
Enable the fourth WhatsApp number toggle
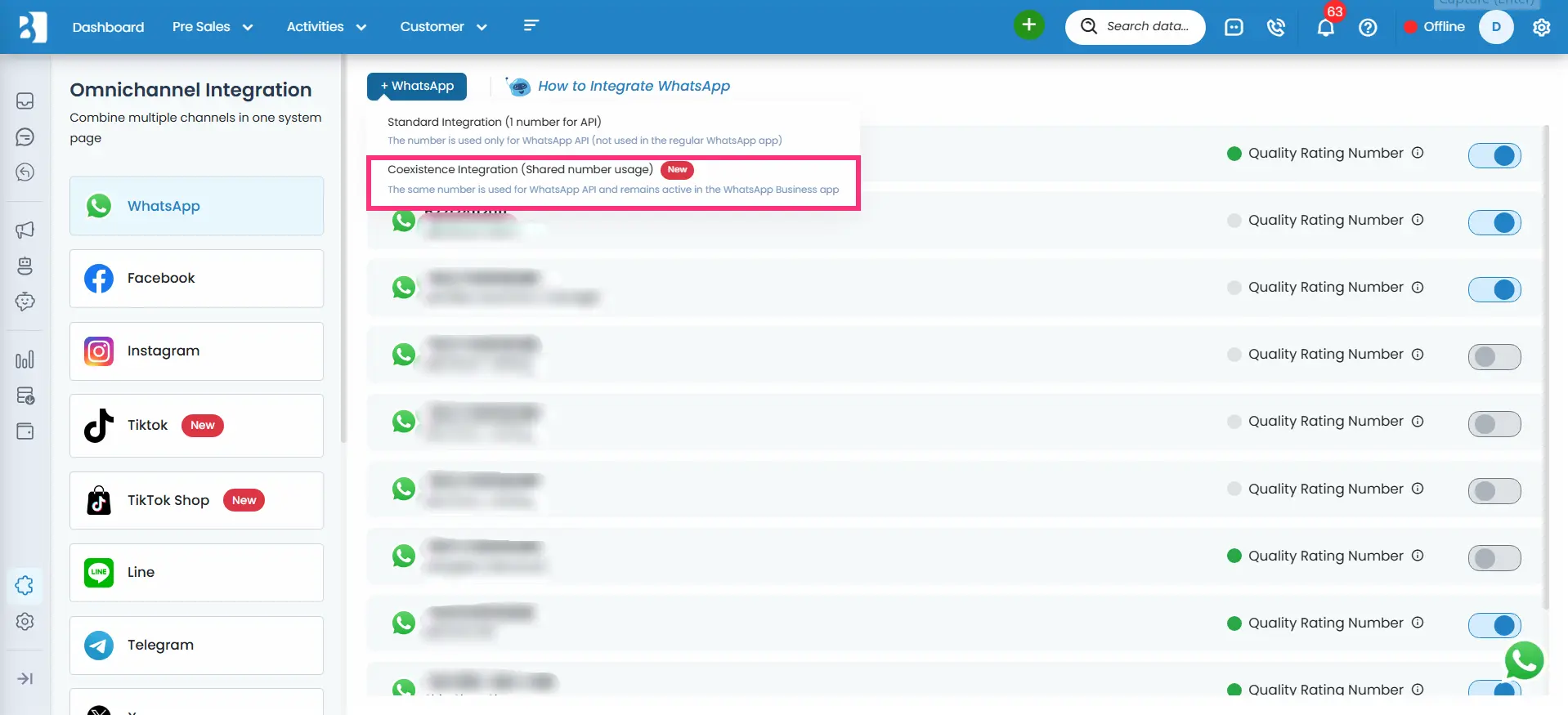(x=1494, y=357)
